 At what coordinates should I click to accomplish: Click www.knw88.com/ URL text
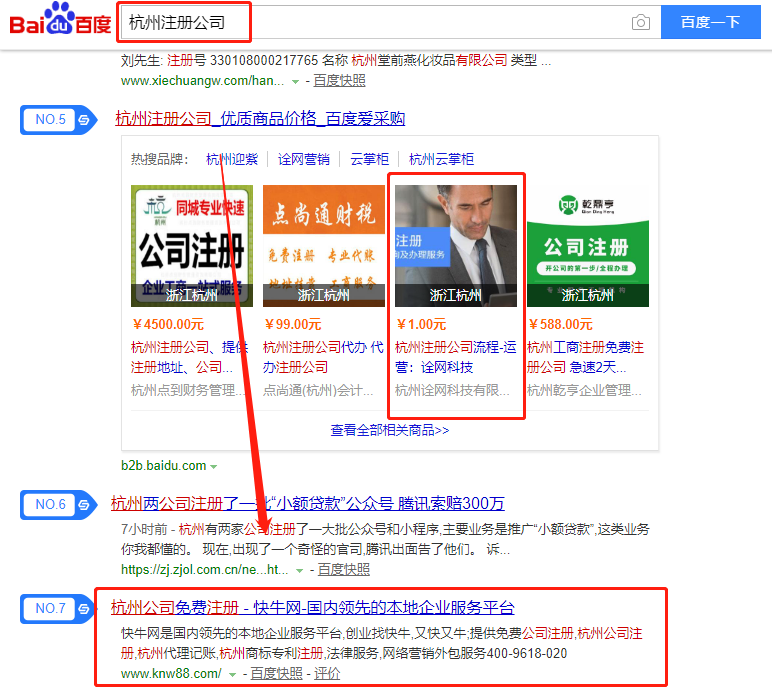(x=171, y=673)
